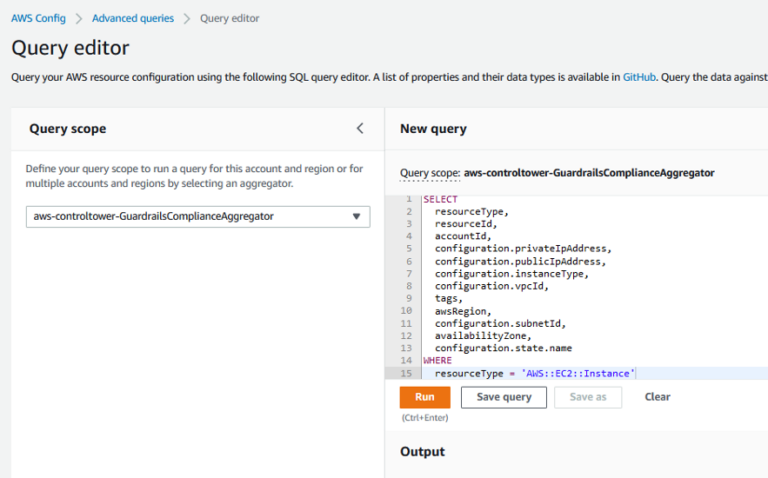
Task: Click tags on line 9
Action: (448, 298)
